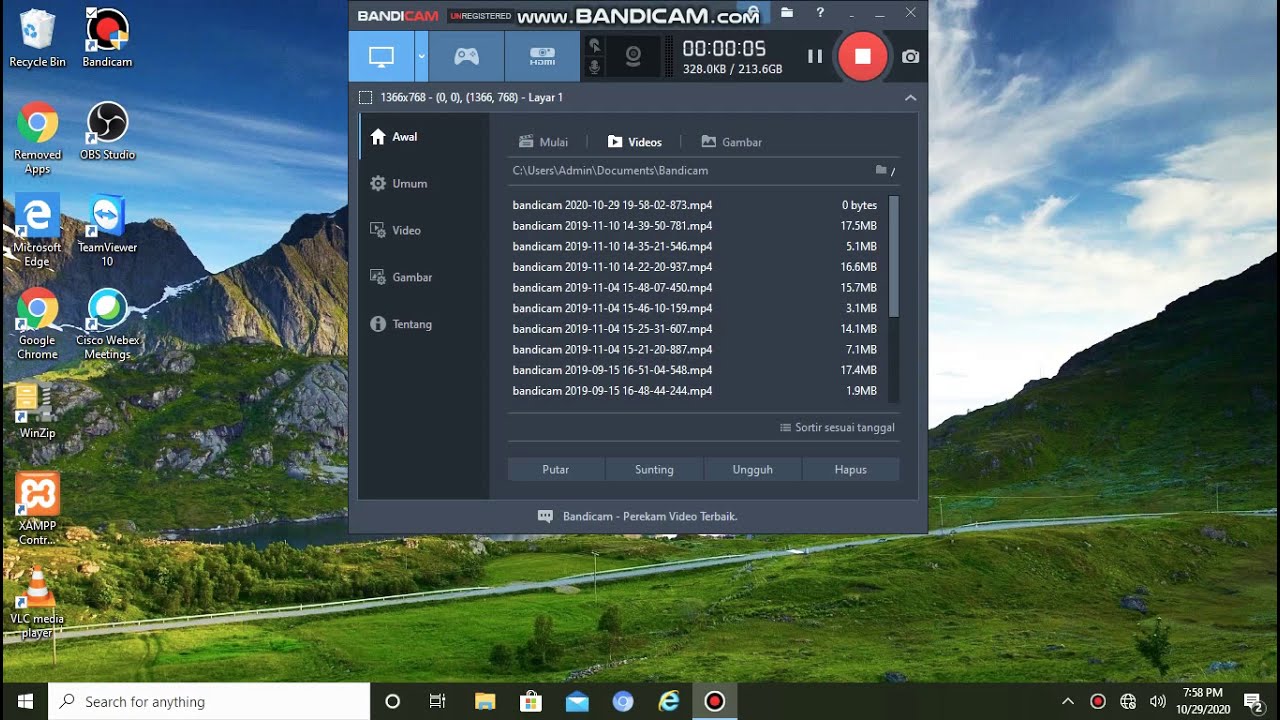Switch to the Gambar tab
Image resolution: width=1280 pixels, height=720 pixels.
point(731,142)
